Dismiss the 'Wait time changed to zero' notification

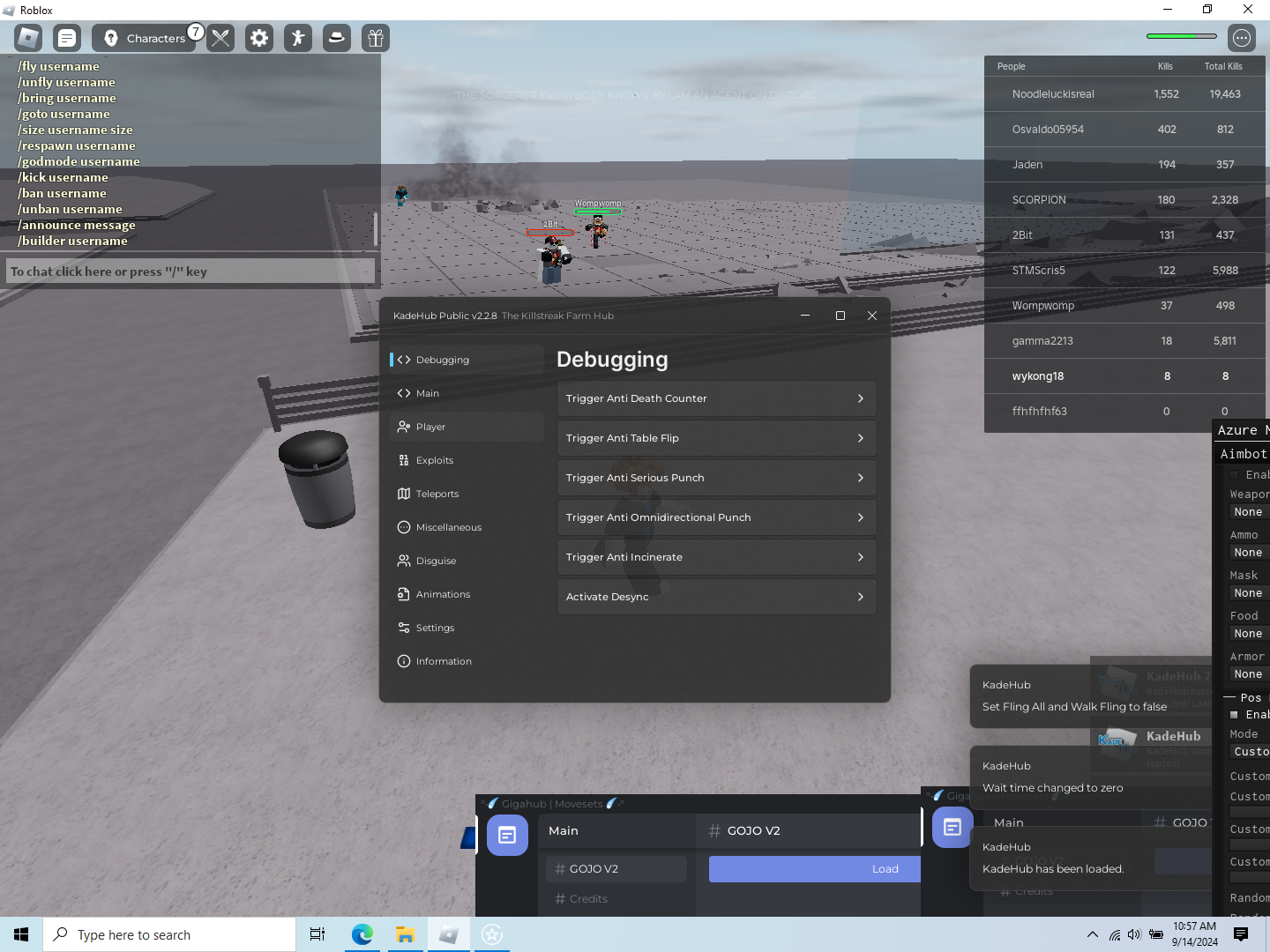[x=1091, y=777]
